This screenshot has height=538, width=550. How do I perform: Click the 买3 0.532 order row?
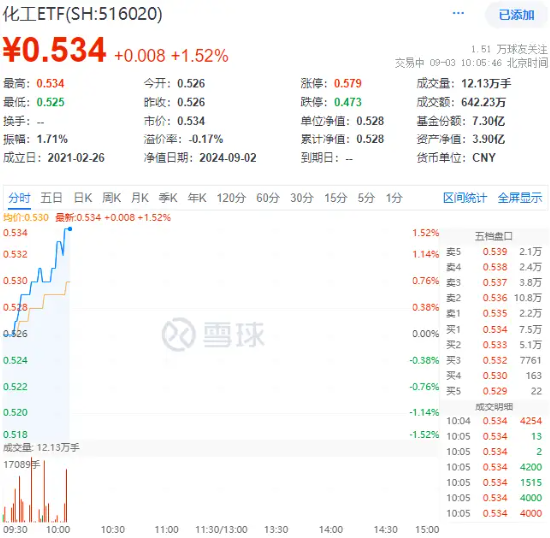point(494,361)
